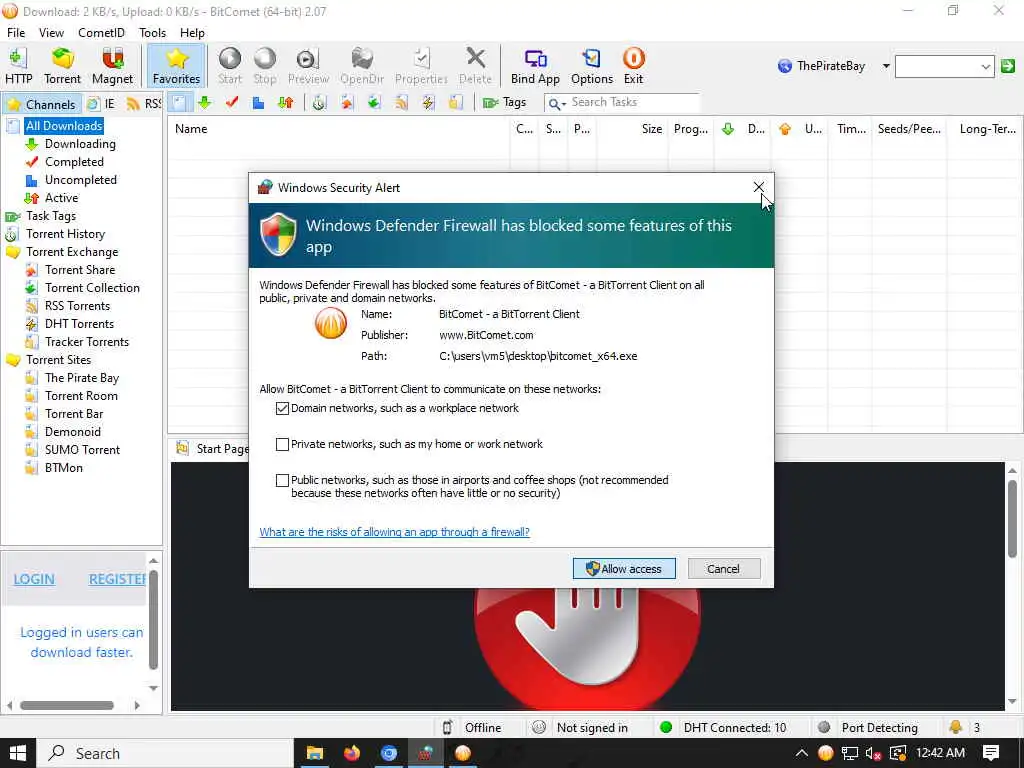This screenshot has width=1024, height=768.
Task: Open the File menu
Action: (16, 33)
